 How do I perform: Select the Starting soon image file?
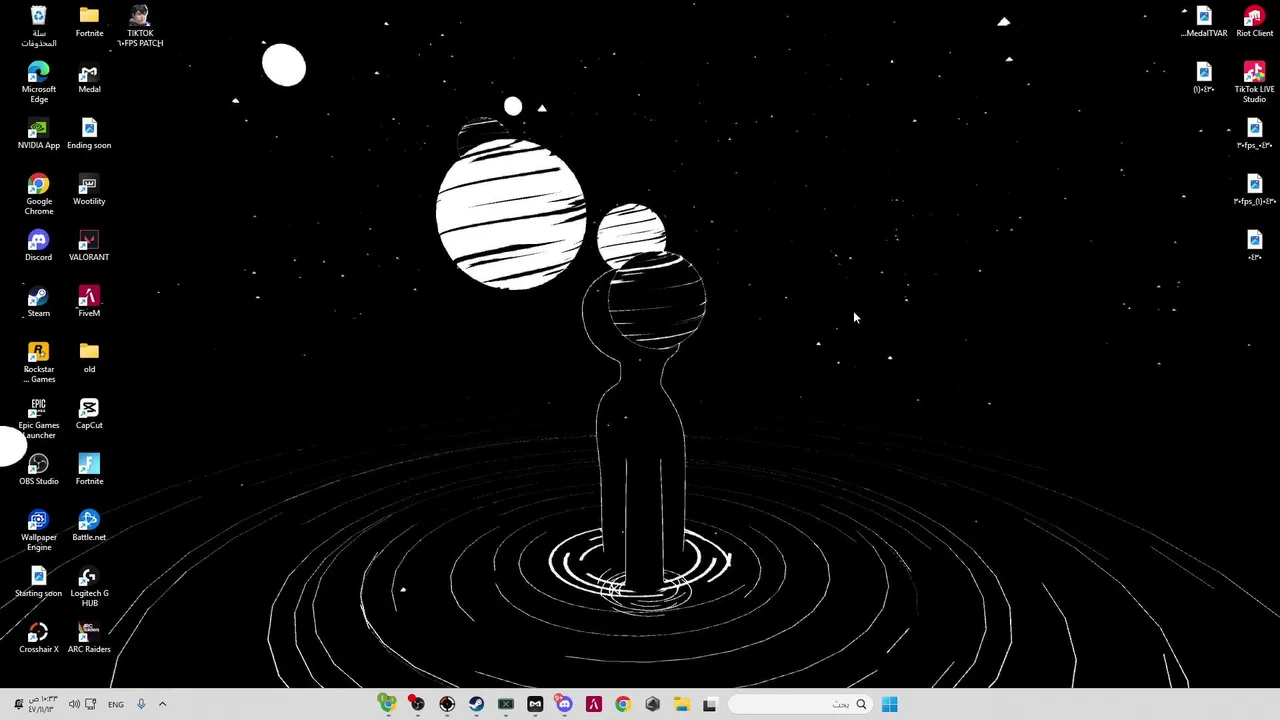point(38,582)
